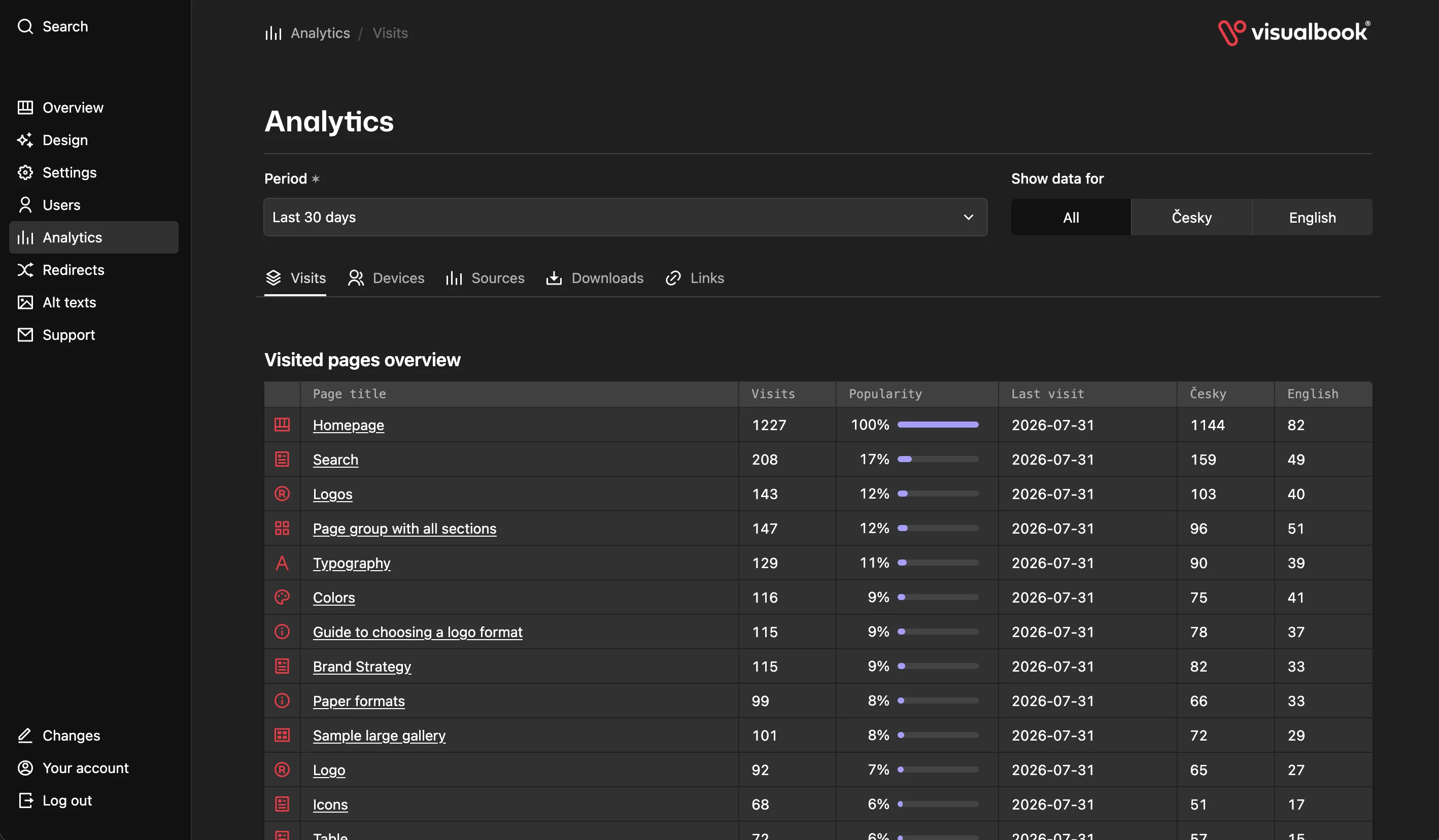Click the palette icon beside Colors
This screenshot has height=840, width=1439.
coord(282,598)
